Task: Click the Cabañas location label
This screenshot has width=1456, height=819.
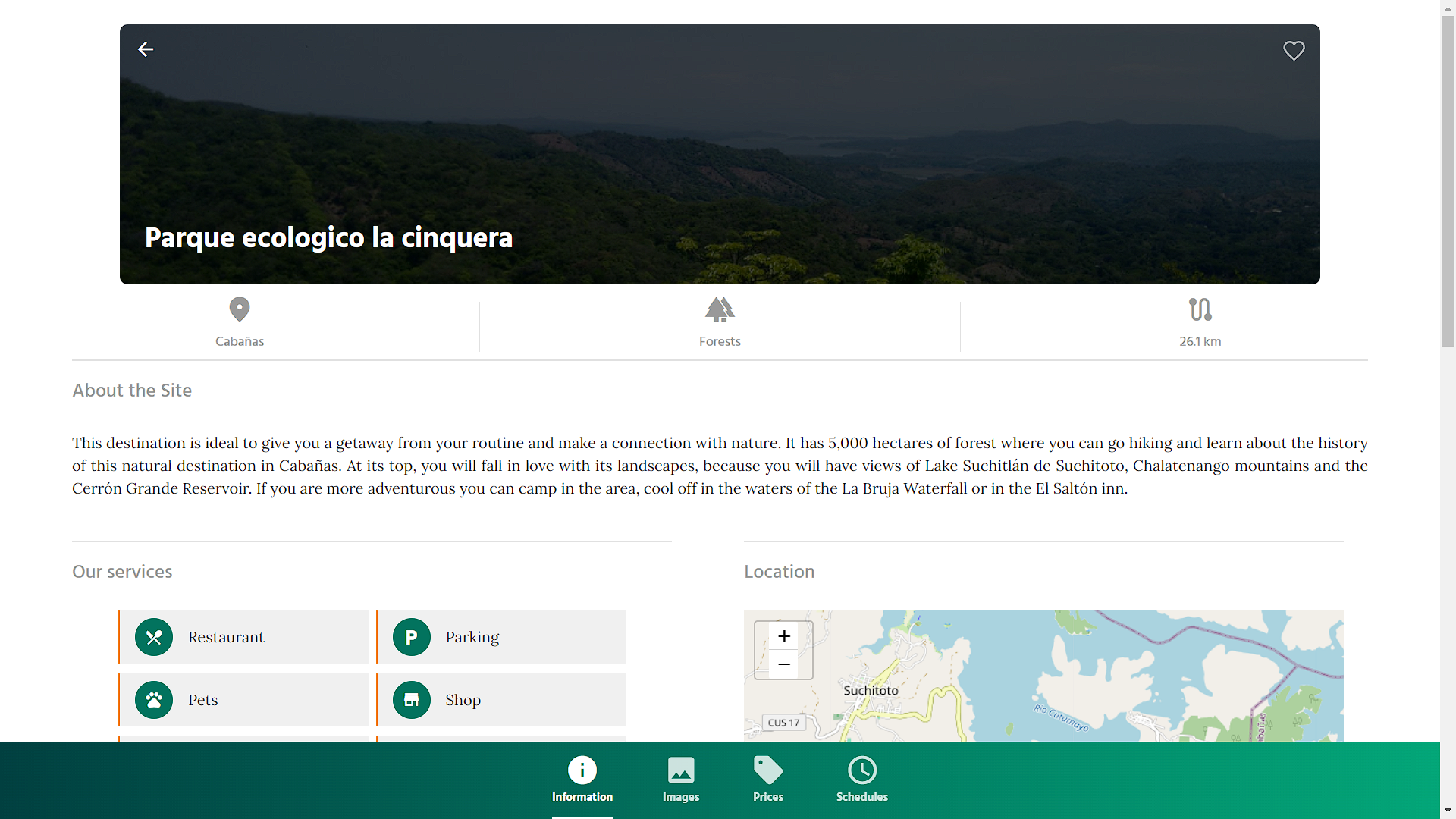Action: 240,341
